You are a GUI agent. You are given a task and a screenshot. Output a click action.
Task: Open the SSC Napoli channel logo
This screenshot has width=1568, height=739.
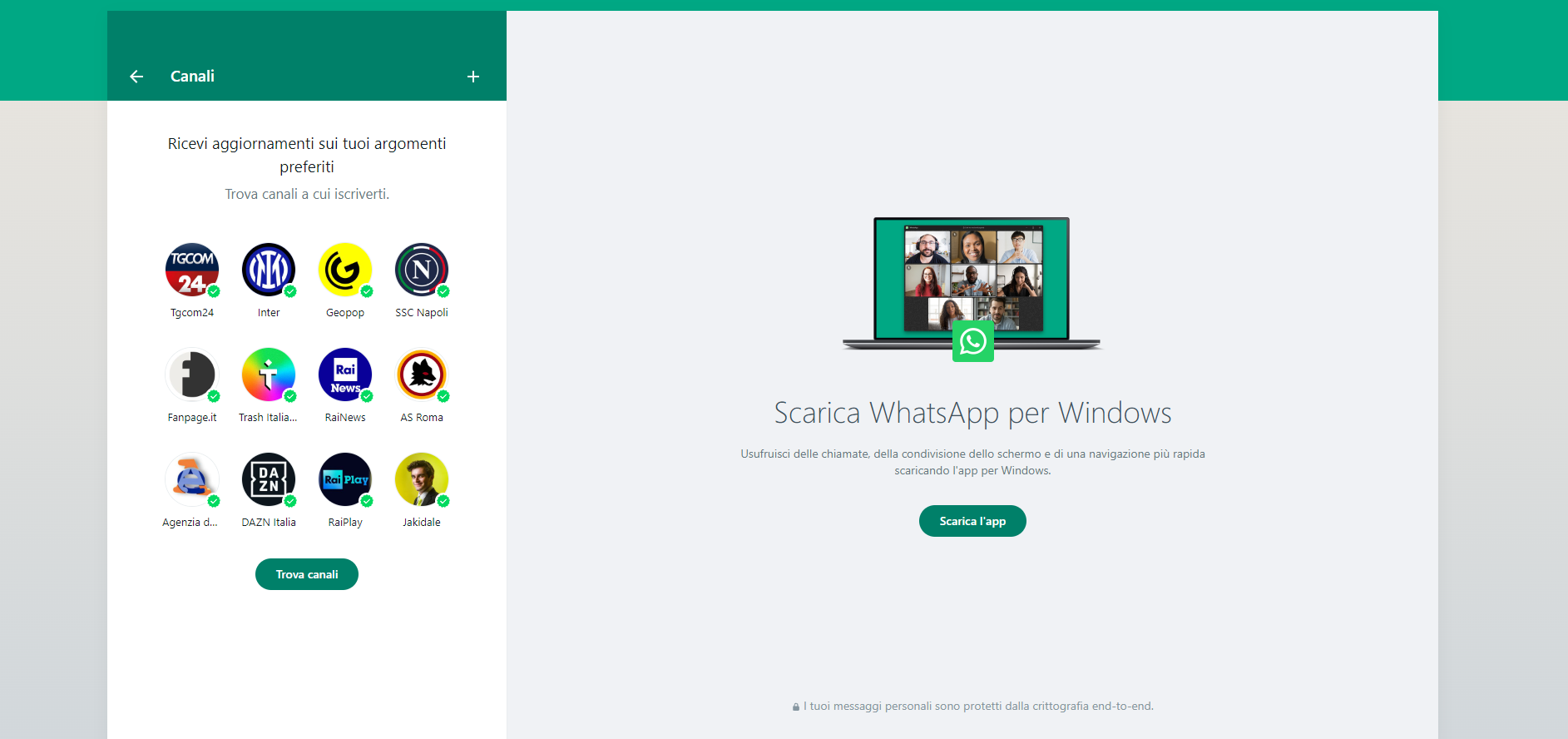(422, 270)
